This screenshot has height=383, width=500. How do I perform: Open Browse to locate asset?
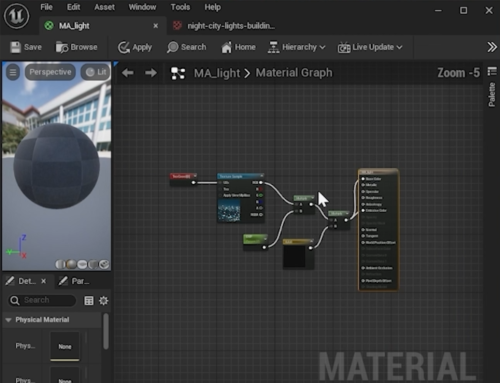coord(77,47)
